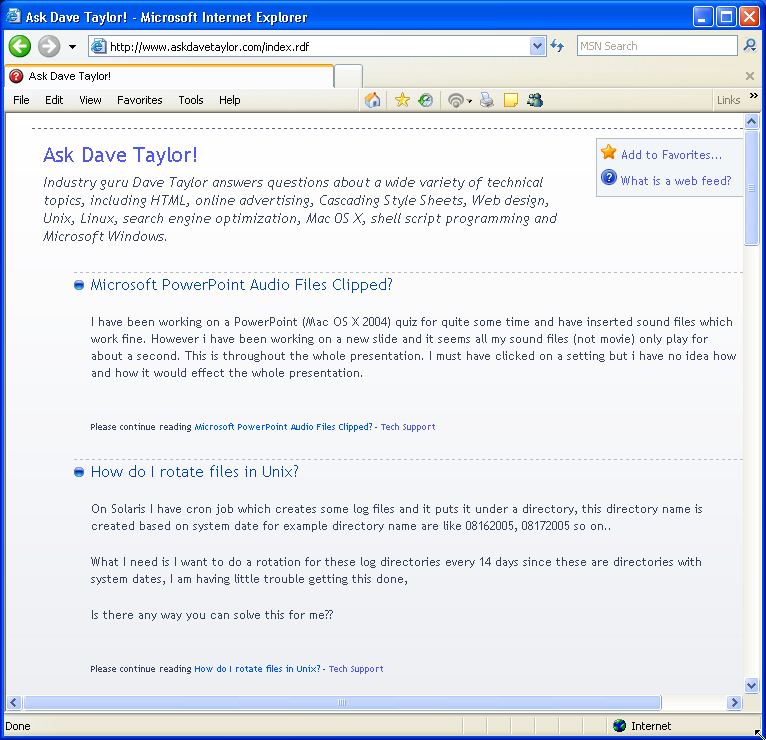
Task: Click the grey Forward navigation arrow
Action: [49, 46]
